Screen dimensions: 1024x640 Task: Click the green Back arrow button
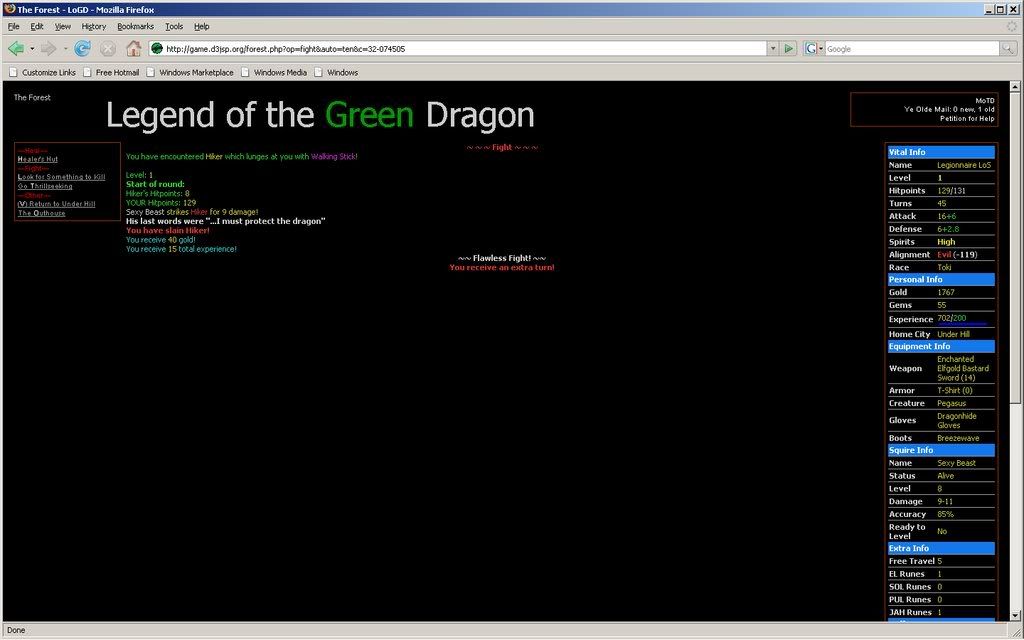[x=15, y=48]
